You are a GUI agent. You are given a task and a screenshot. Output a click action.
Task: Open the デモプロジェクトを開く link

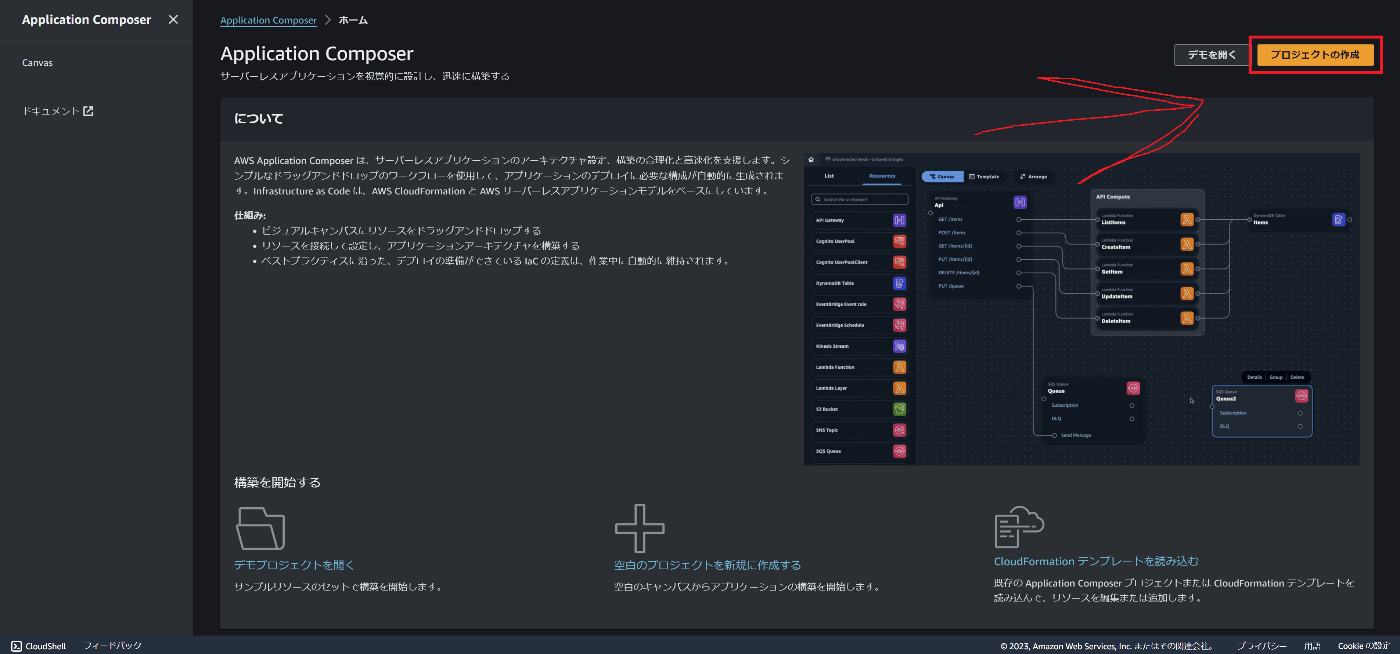point(294,565)
